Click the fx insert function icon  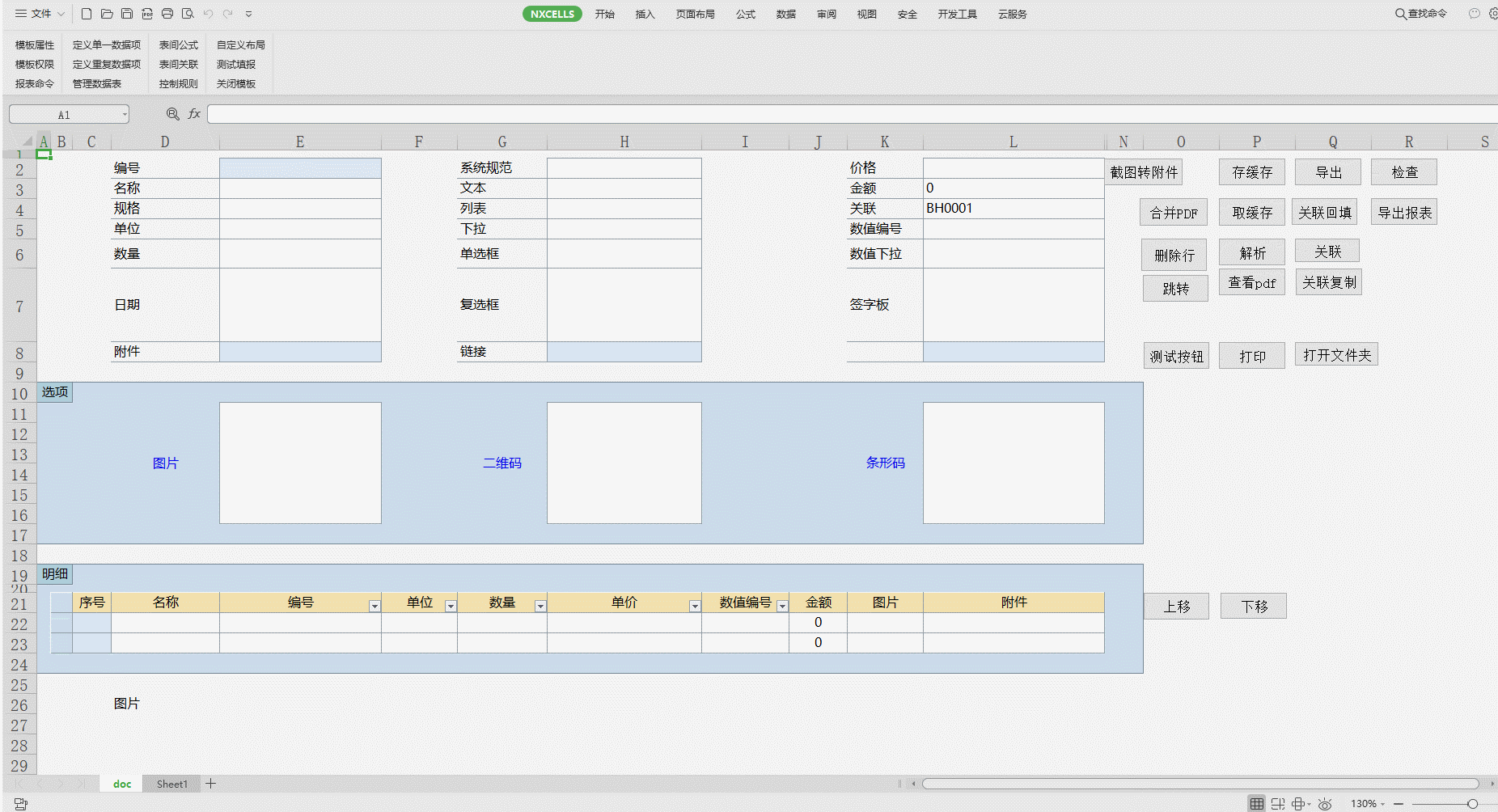(194, 114)
